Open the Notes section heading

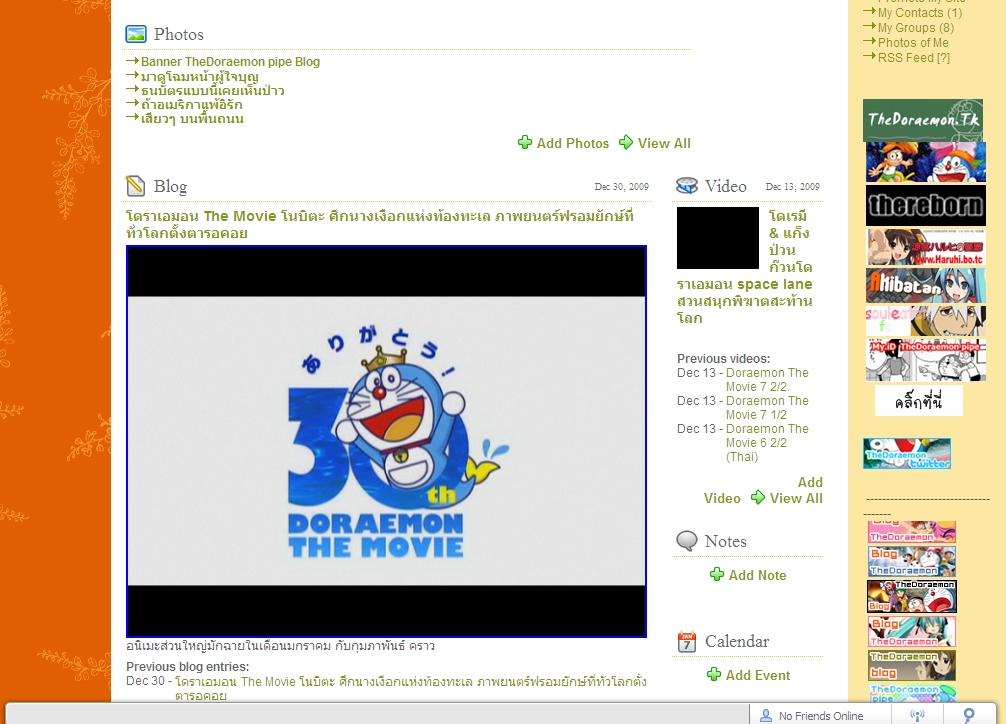point(726,541)
